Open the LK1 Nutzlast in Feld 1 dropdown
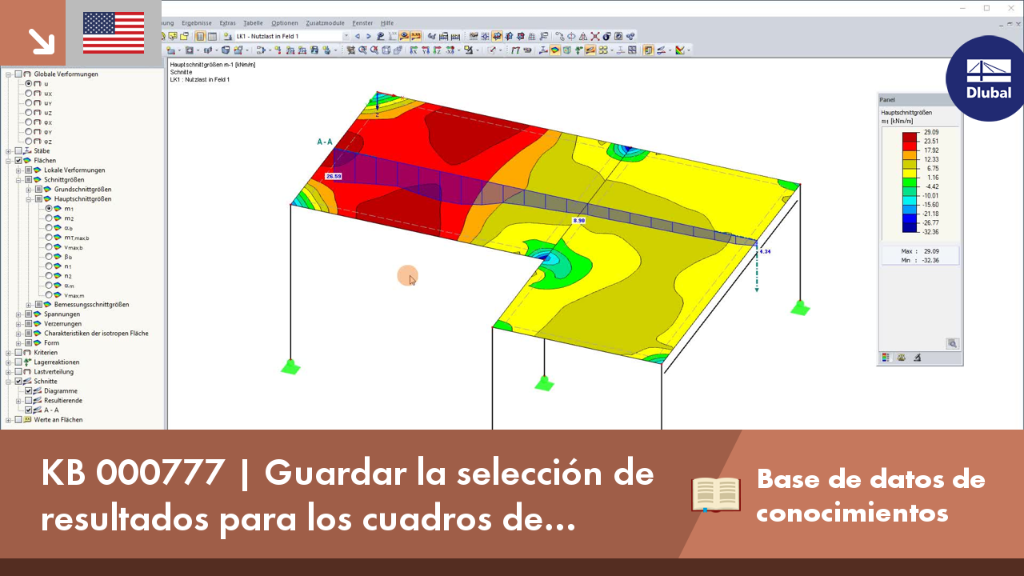This screenshot has width=1024, height=576. tap(345, 37)
